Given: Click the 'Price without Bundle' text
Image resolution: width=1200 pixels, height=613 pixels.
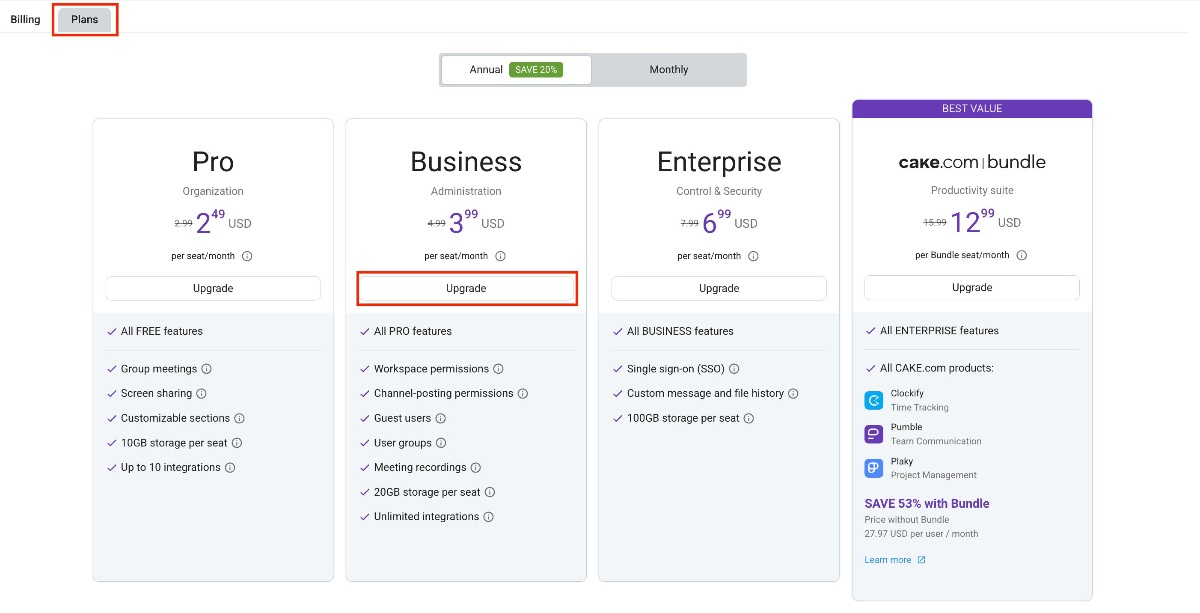Looking at the screenshot, I should [907, 520].
